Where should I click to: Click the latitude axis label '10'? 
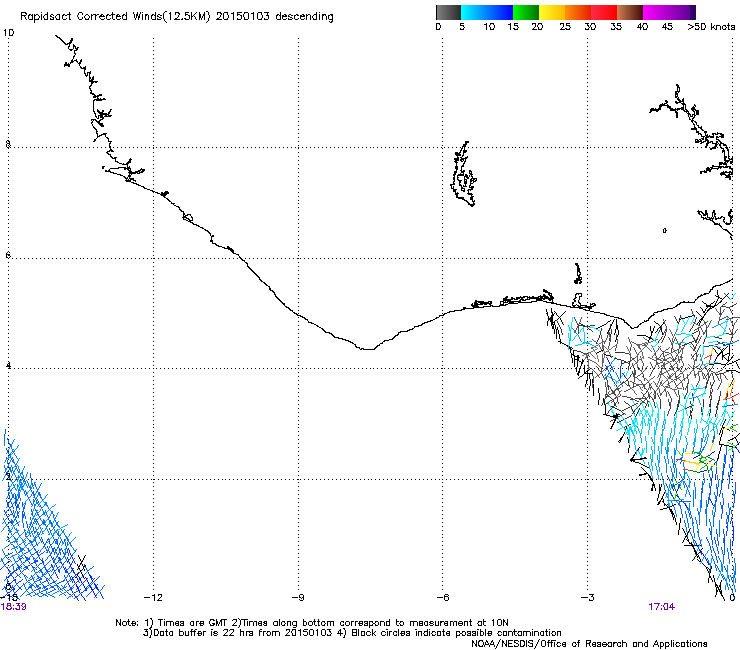(x=8, y=33)
